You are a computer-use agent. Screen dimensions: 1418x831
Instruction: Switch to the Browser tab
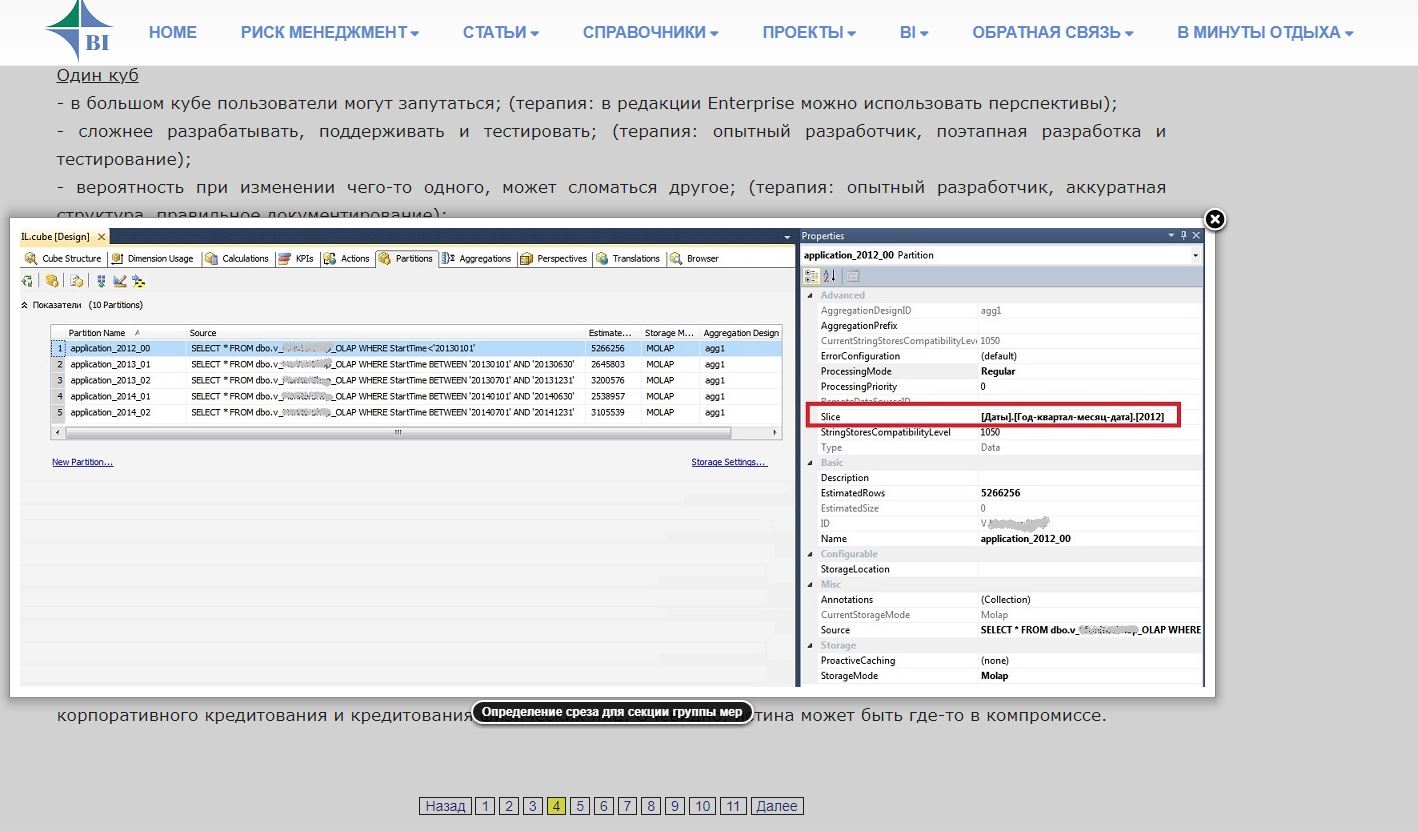pos(695,258)
